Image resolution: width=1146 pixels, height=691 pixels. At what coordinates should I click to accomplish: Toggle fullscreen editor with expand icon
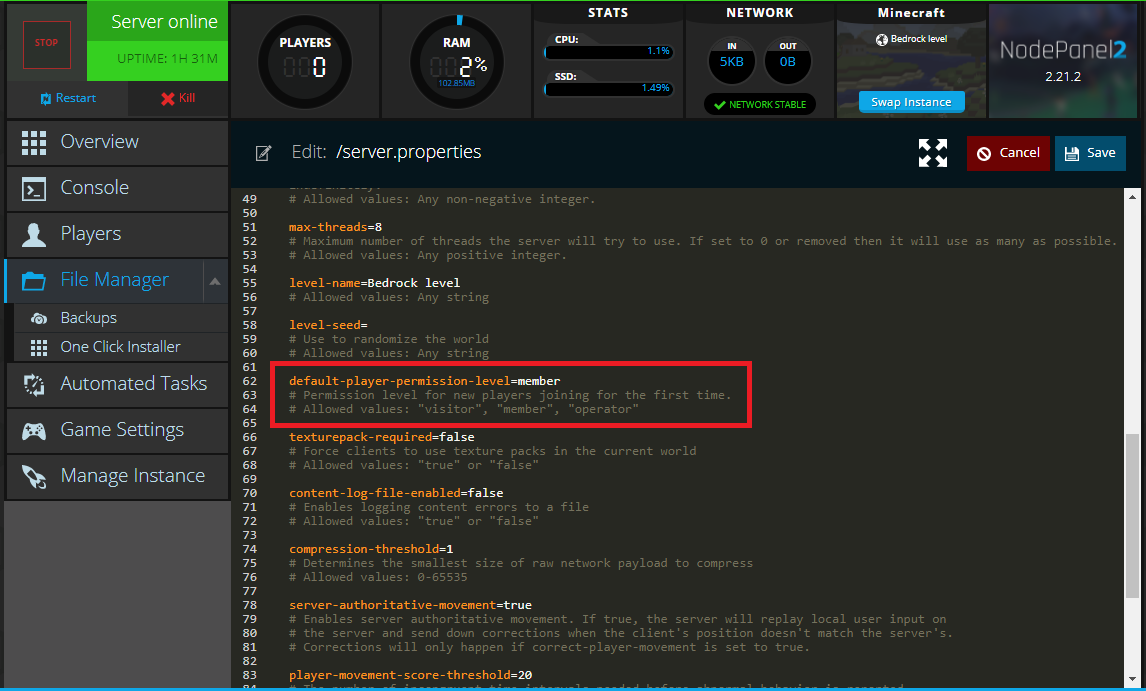(x=932, y=153)
